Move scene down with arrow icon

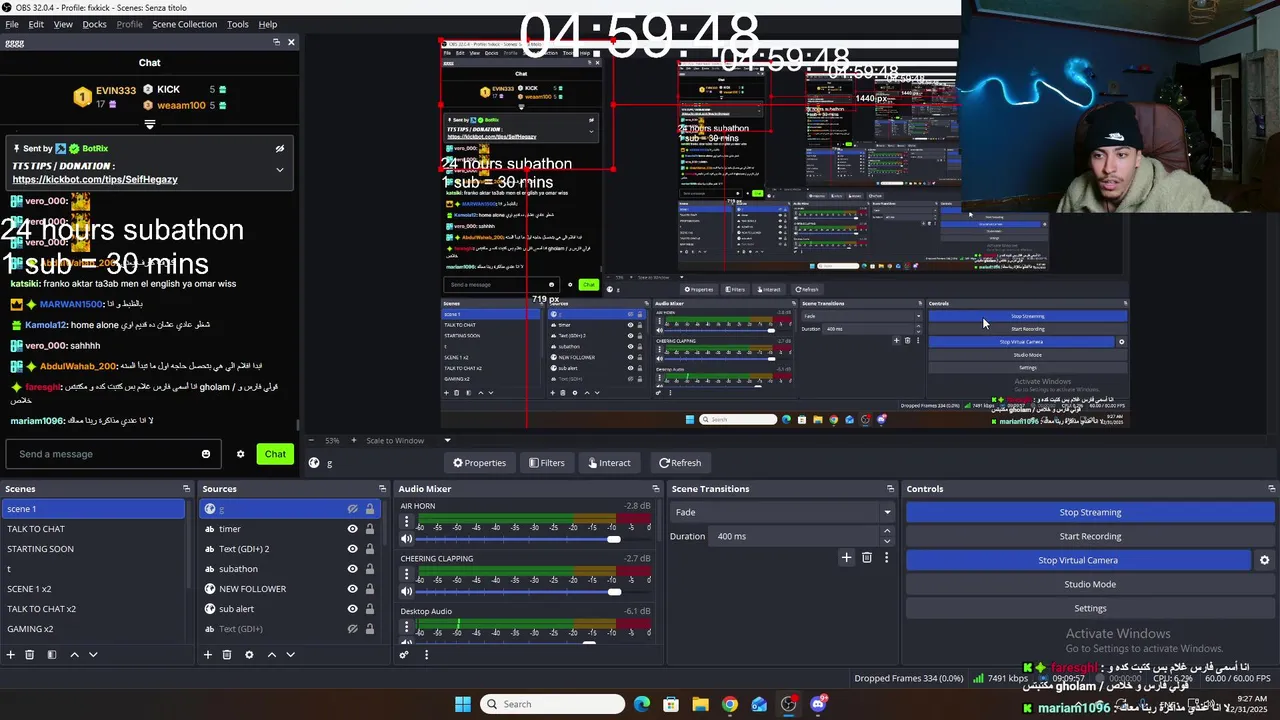(x=93, y=655)
